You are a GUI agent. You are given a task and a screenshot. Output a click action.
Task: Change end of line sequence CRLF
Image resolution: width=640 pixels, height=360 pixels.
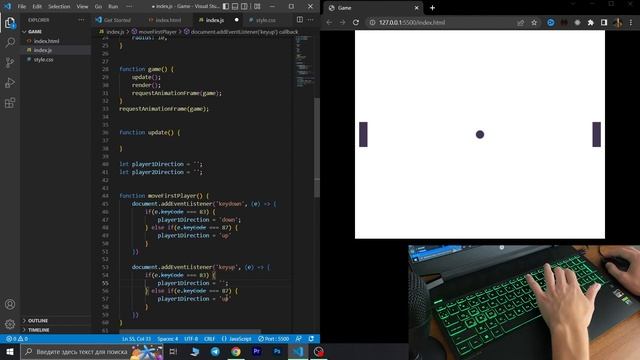click(x=209, y=339)
